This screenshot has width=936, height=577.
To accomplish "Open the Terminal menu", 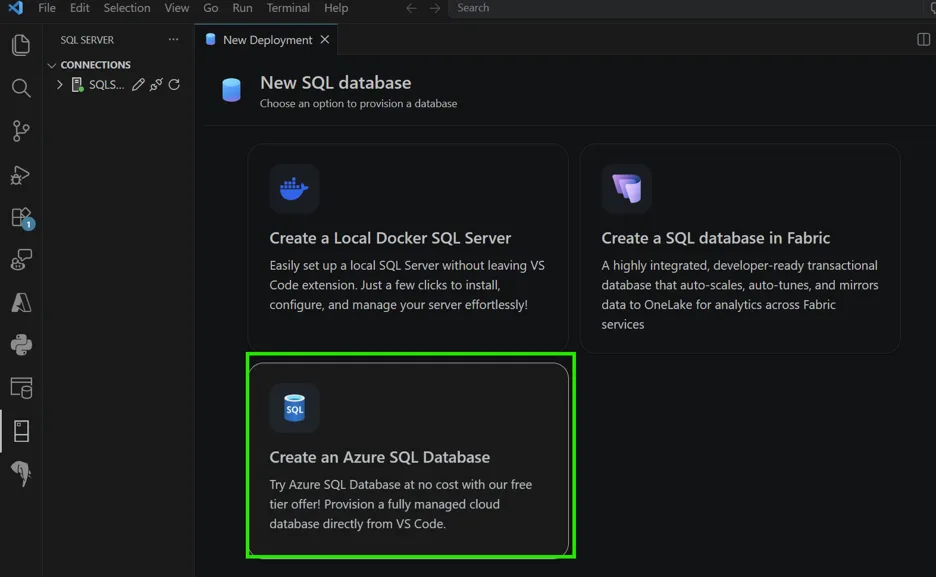I will 288,8.
